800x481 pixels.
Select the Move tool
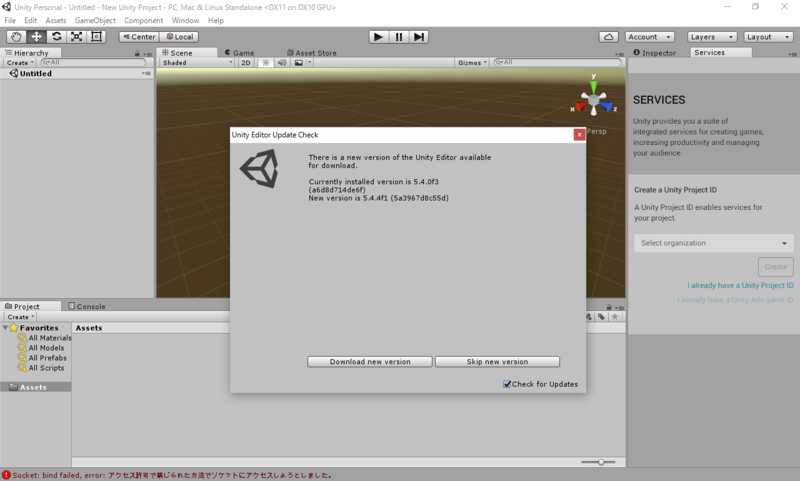click(36, 37)
